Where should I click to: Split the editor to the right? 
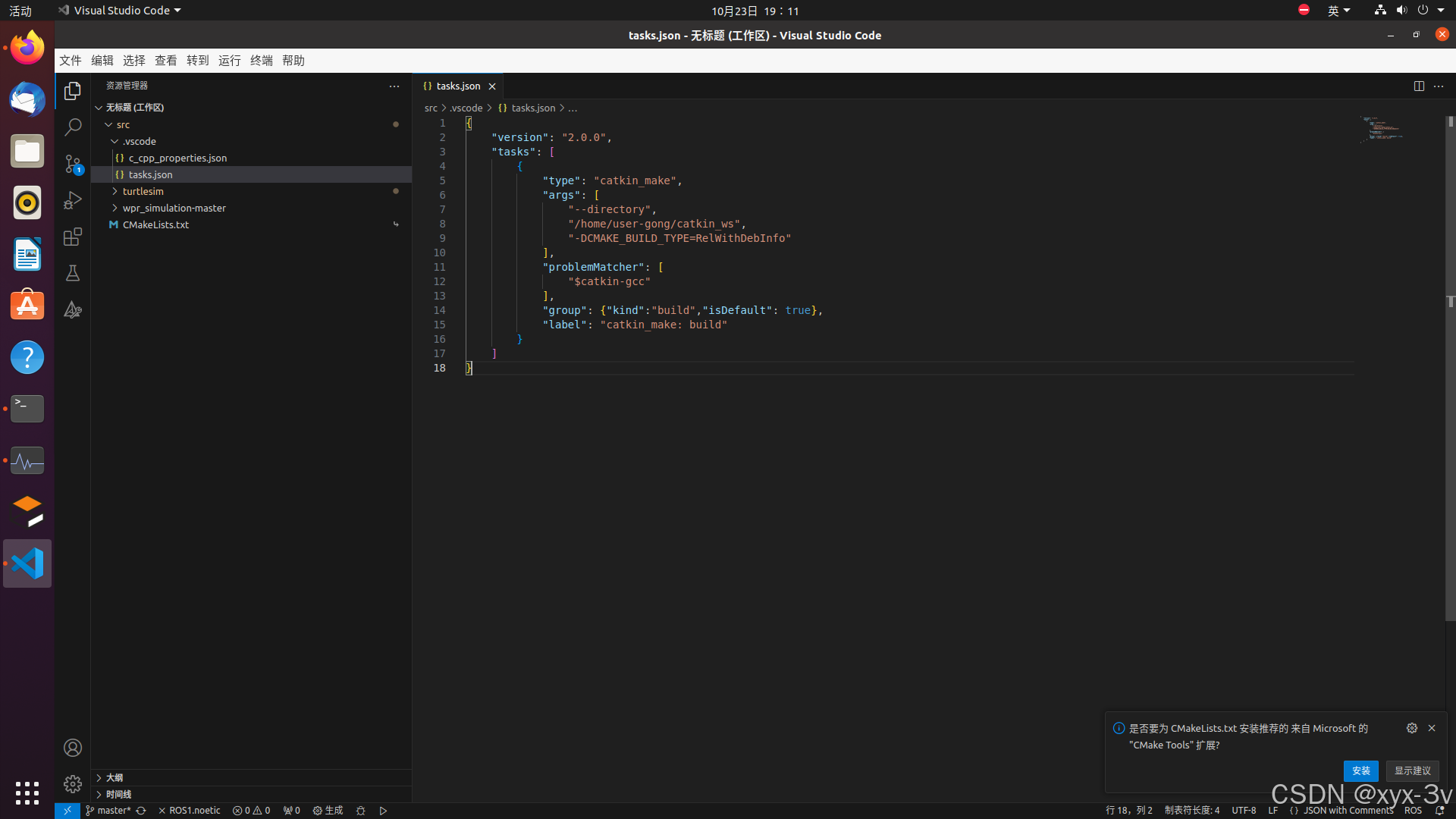pos(1419,86)
